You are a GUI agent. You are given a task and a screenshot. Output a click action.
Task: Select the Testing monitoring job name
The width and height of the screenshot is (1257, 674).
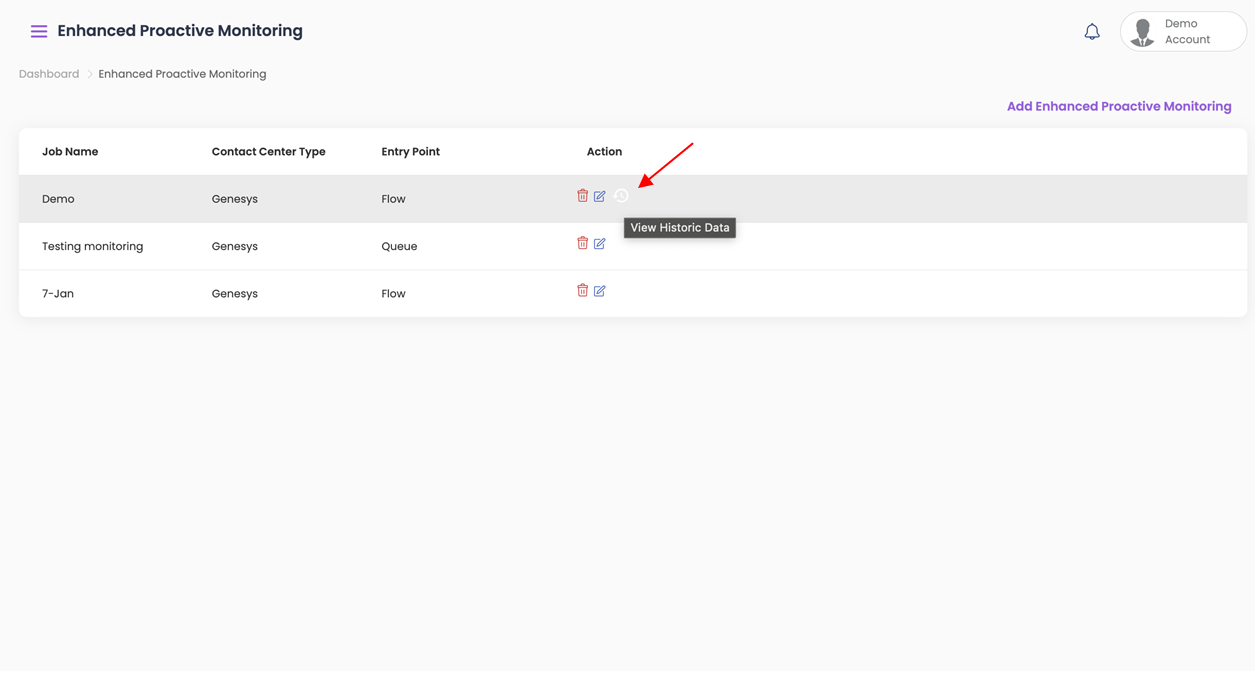tap(92, 246)
